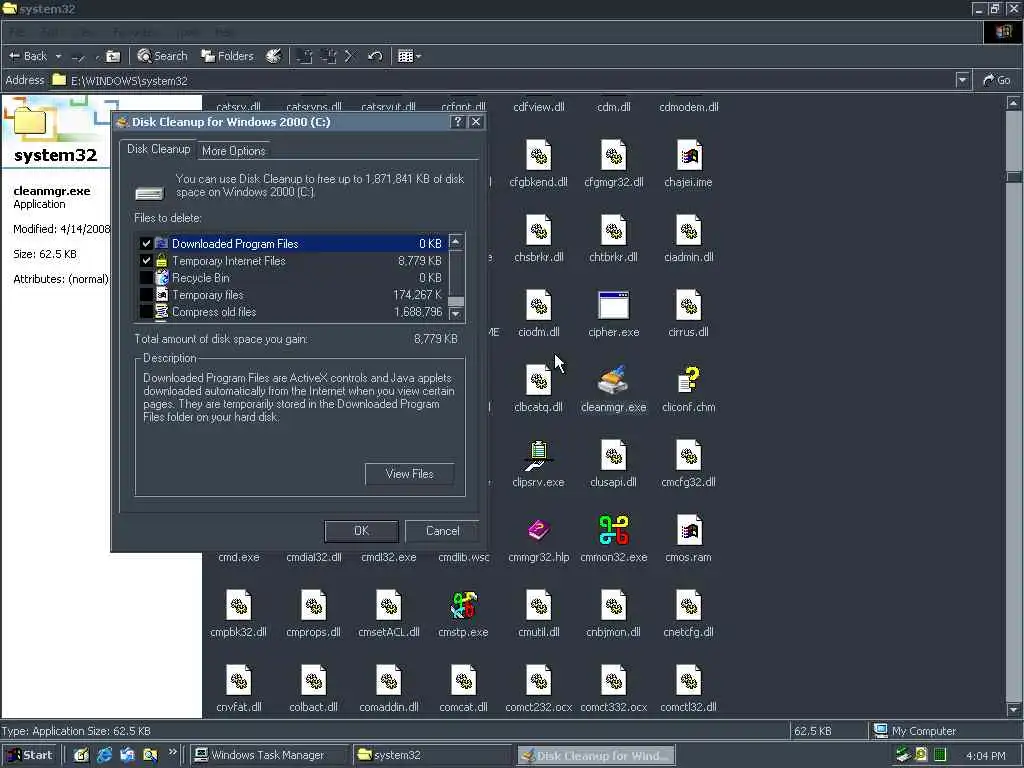Click the Go button beside the address bar
This screenshot has height=768, width=1024.
click(x=997, y=80)
